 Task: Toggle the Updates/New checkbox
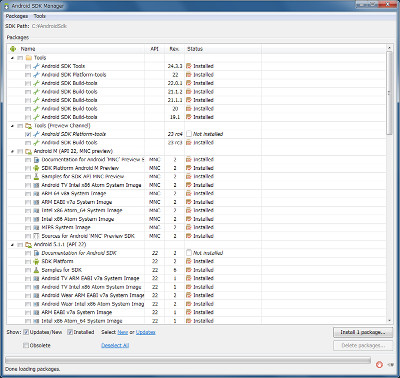point(26,332)
